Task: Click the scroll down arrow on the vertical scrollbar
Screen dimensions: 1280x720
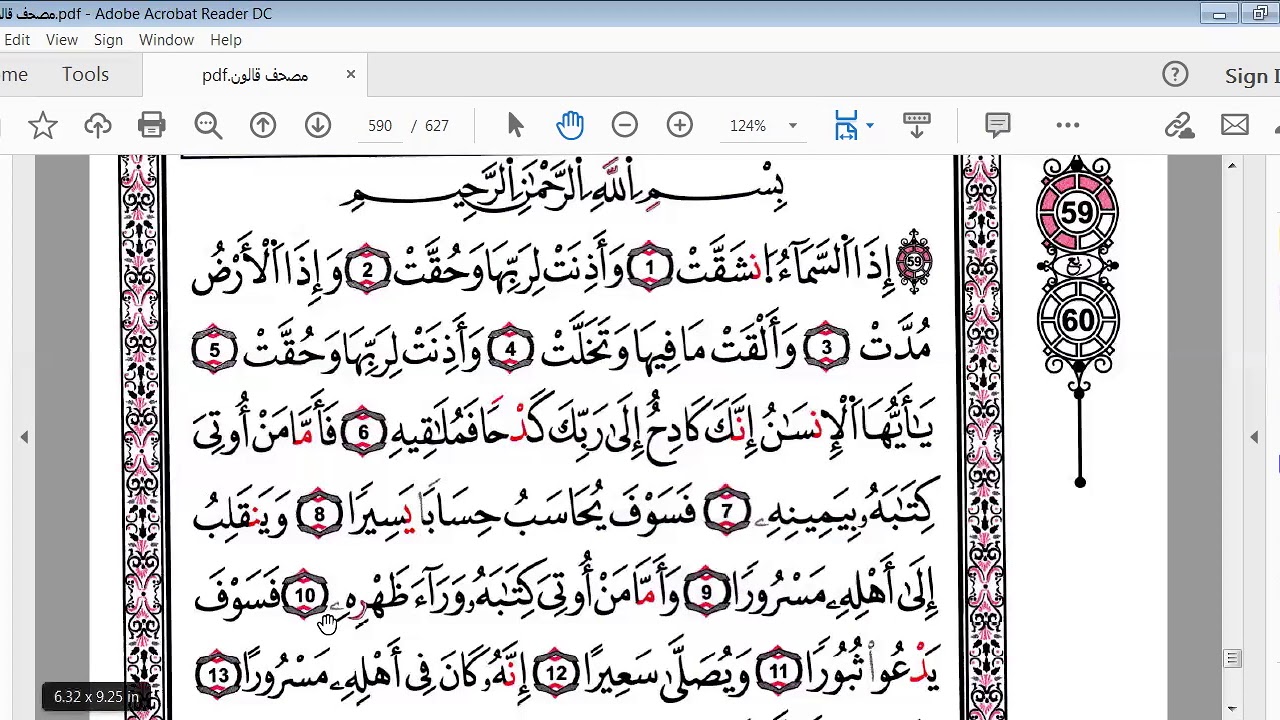Action: click(x=1232, y=709)
